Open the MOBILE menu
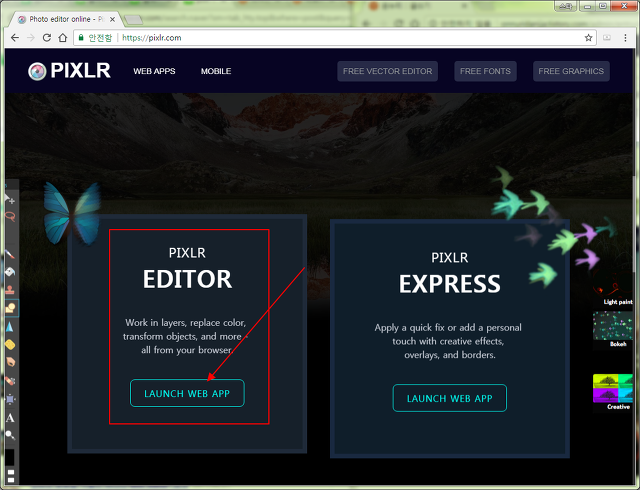The image size is (640, 490). point(216,71)
